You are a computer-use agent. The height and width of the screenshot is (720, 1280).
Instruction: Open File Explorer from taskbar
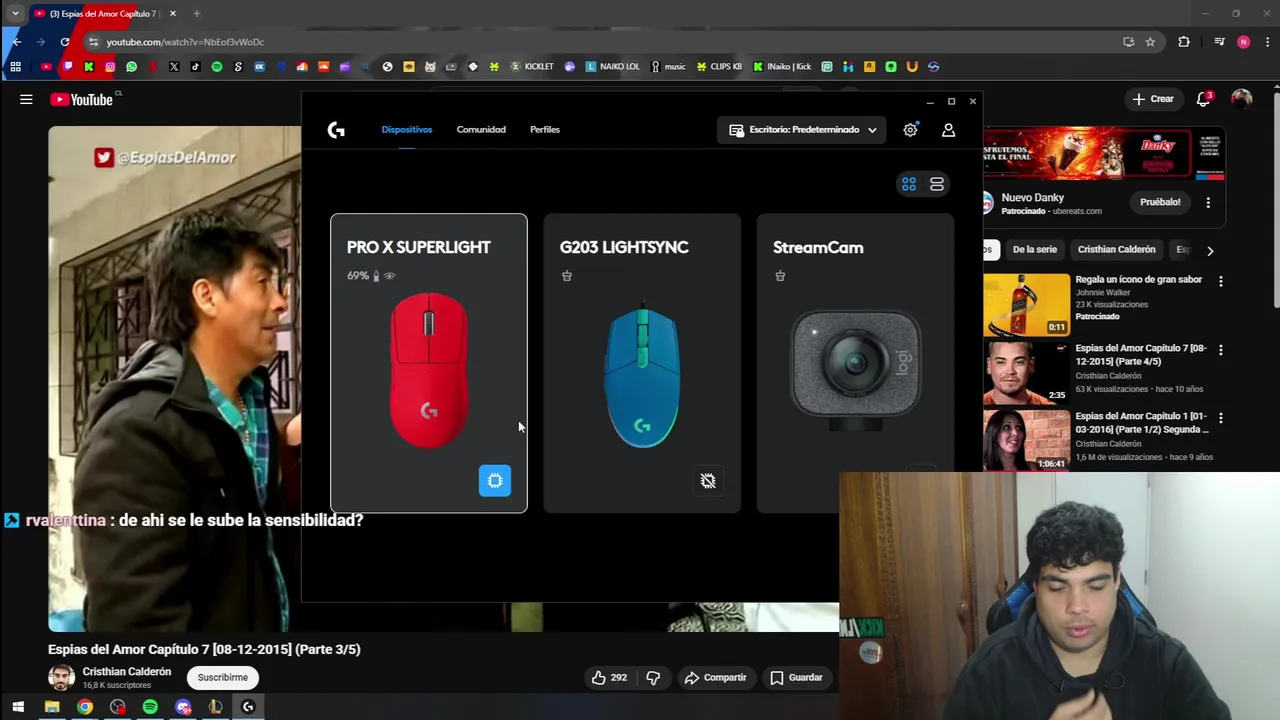52,707
